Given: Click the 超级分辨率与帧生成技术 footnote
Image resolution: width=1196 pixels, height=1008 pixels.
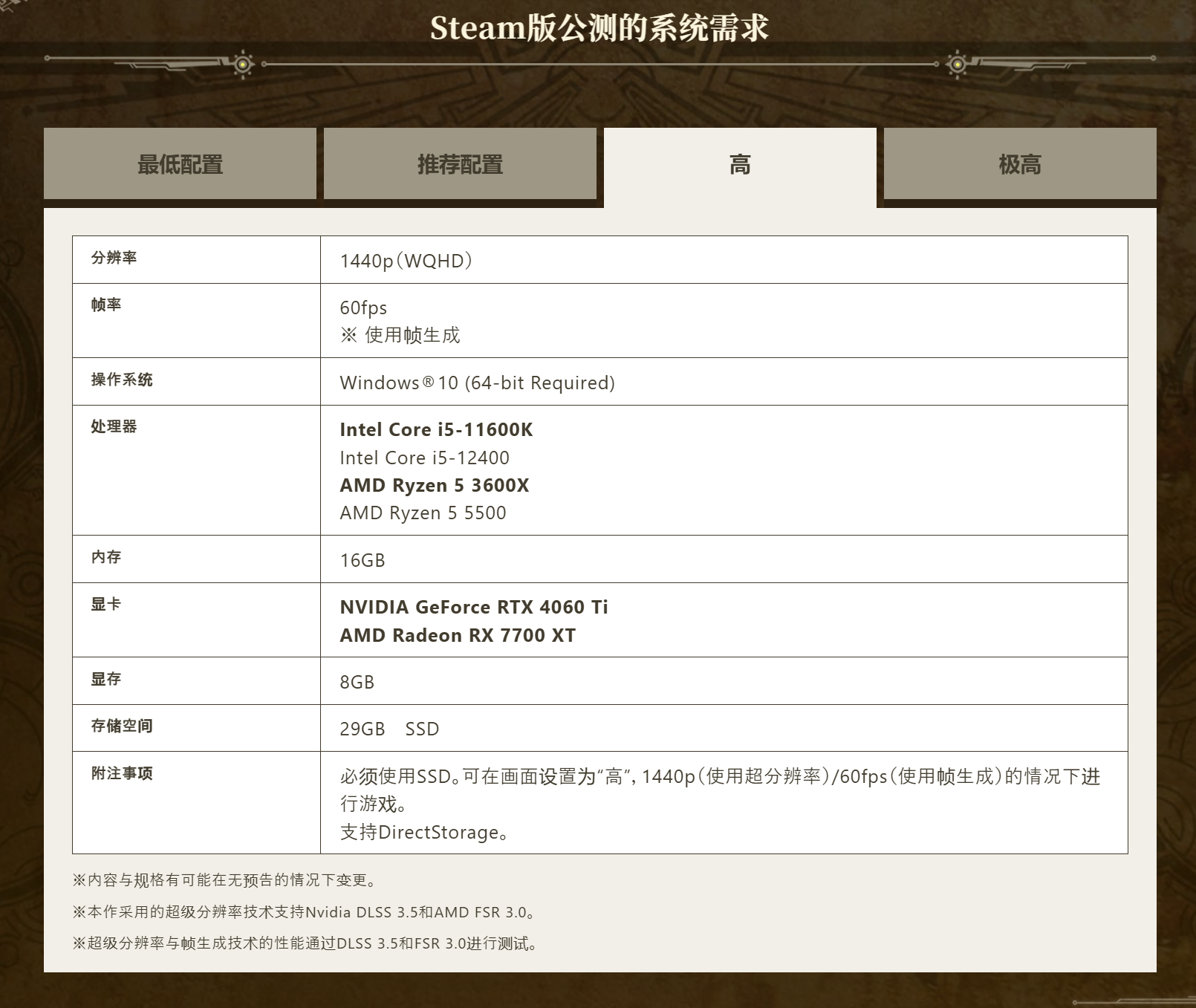Looking at the screenshot, I should (305, 943).
